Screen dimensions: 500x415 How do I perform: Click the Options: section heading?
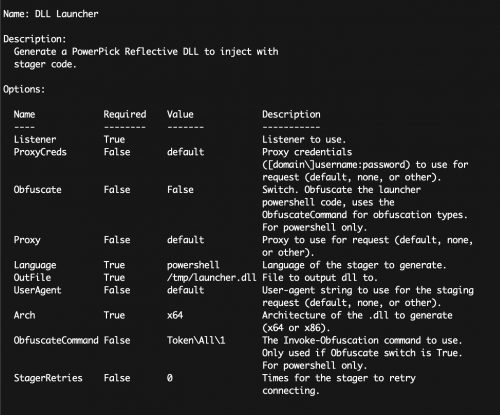click(x=24, y=89)
